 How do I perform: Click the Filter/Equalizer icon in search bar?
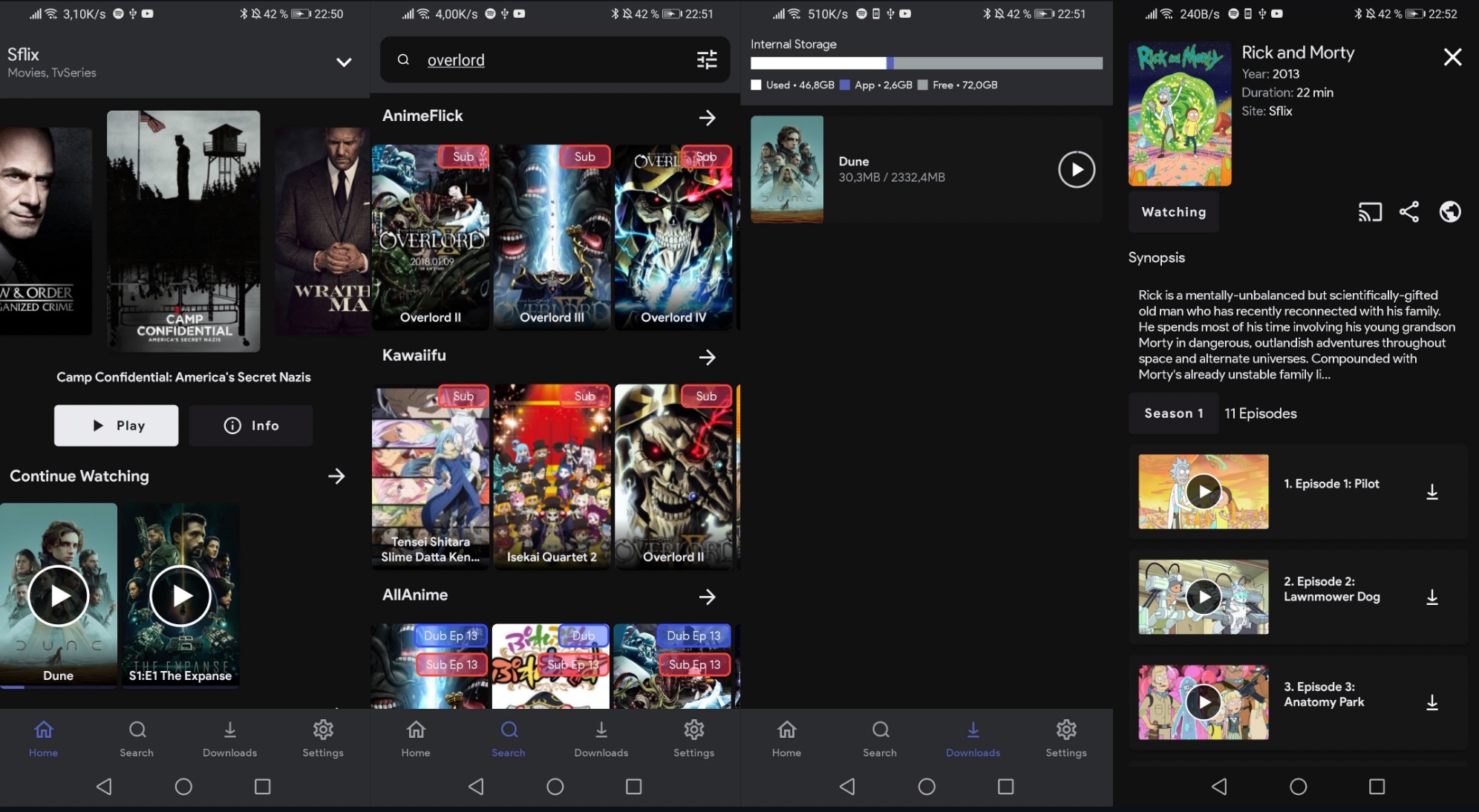[x=707, y=60]
